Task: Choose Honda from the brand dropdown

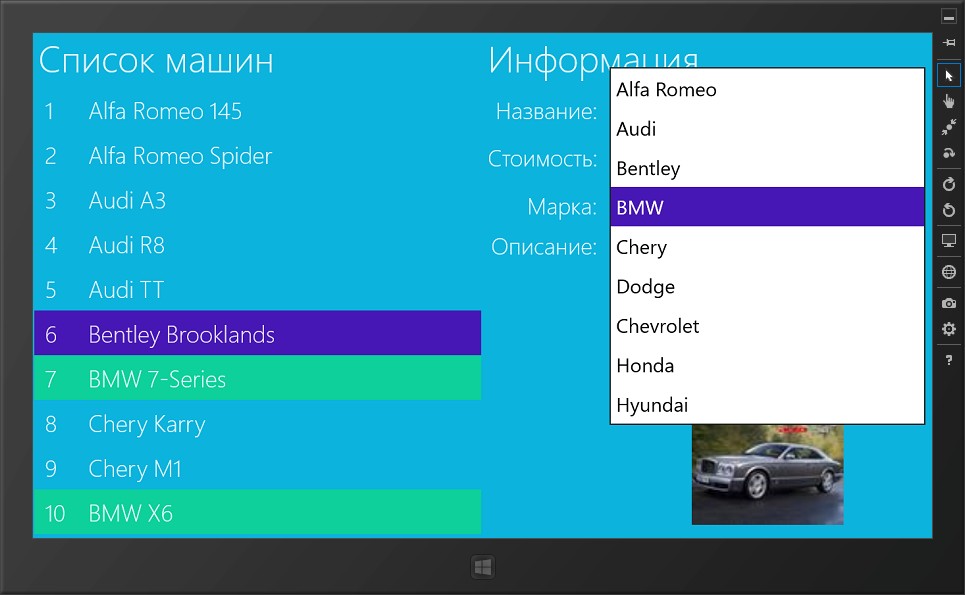Action: click(x=767, y=365)
